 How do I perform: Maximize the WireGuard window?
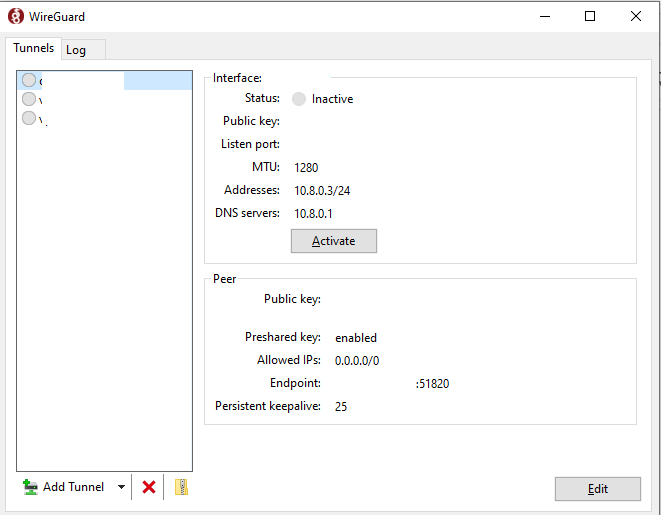(590, 16)
